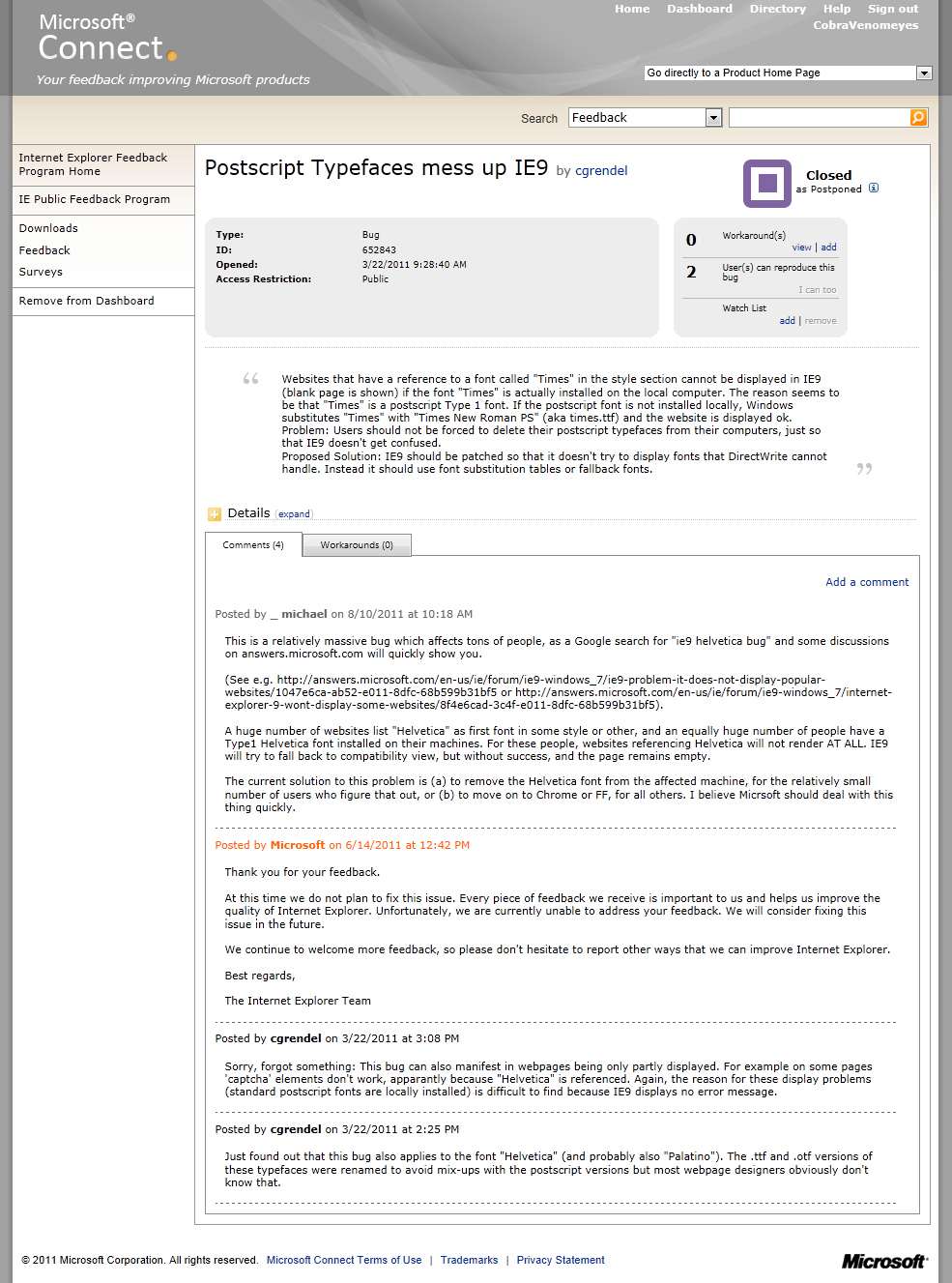Click the purple Closed status icon

coord(767,184)
